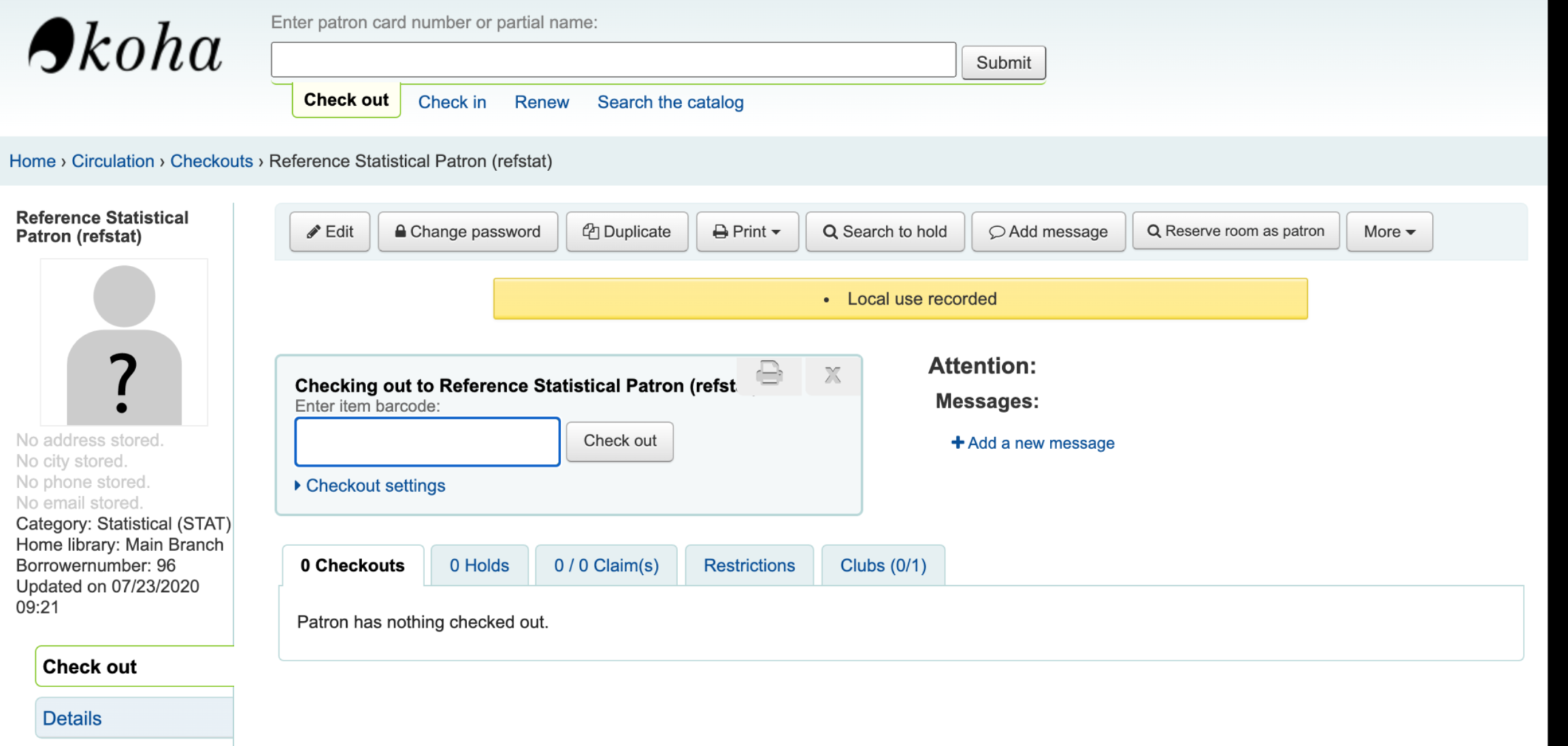Click Change password lock button
This screenshot has width=1568, height=746.
(468, 231)
